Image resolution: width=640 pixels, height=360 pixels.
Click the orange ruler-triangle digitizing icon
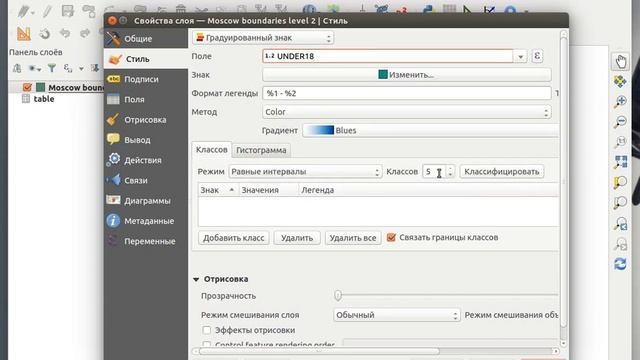(24, 33)
